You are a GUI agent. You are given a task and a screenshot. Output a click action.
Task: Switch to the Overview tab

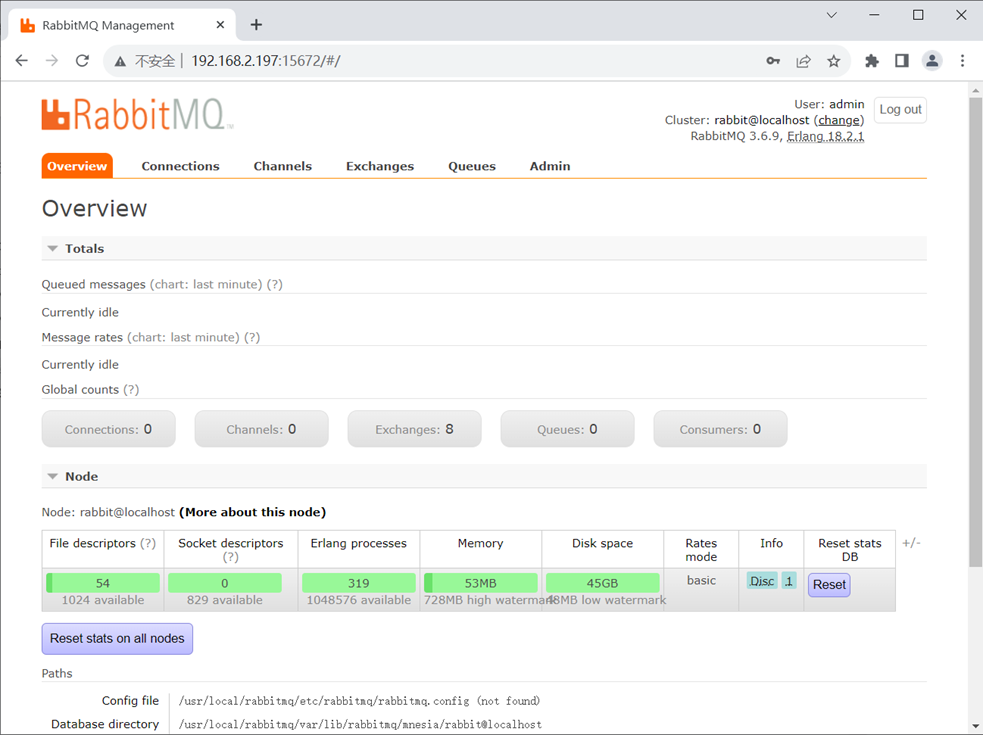pyautogui.click(x=77, y=166)
